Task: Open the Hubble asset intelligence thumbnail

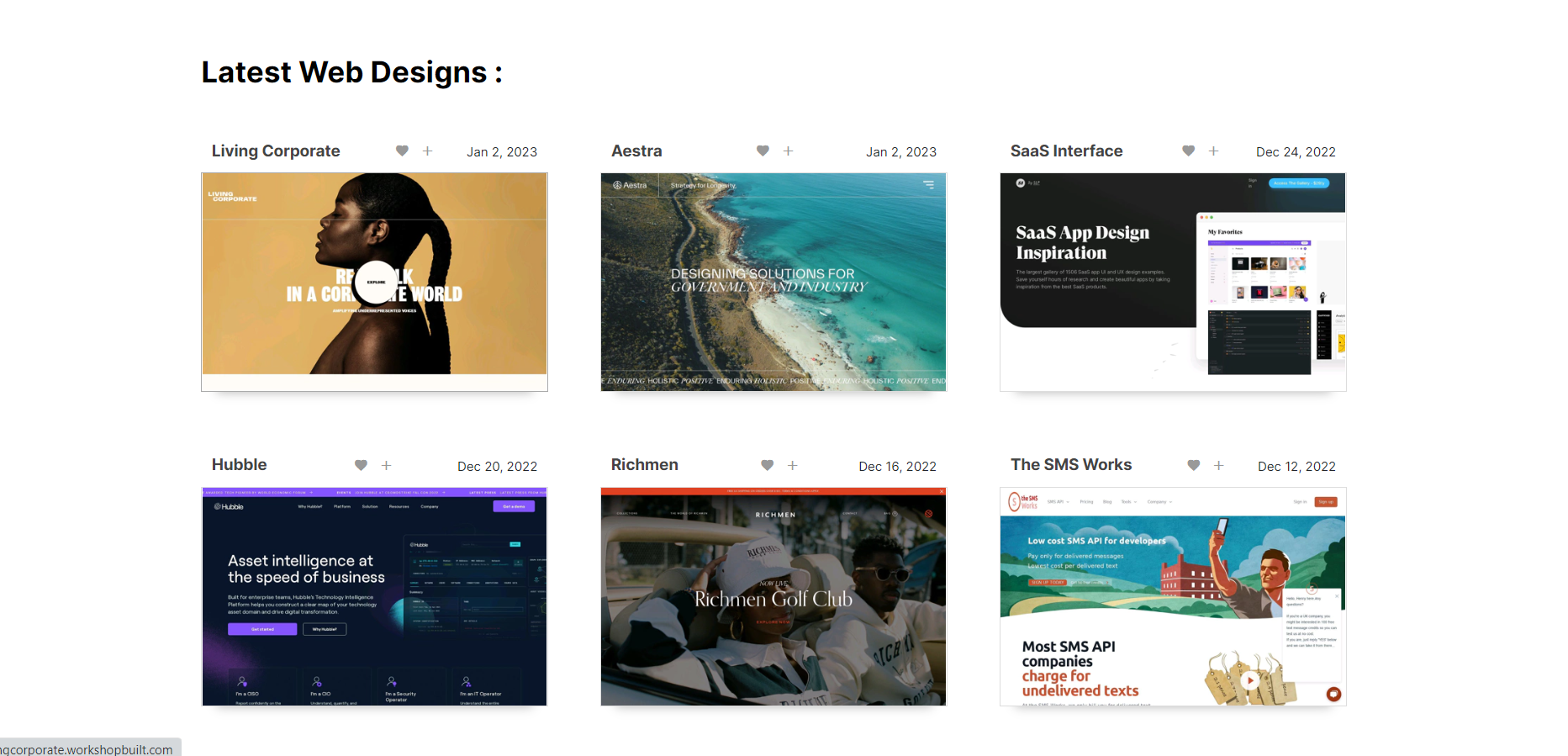Action: [x=374, y=596]
